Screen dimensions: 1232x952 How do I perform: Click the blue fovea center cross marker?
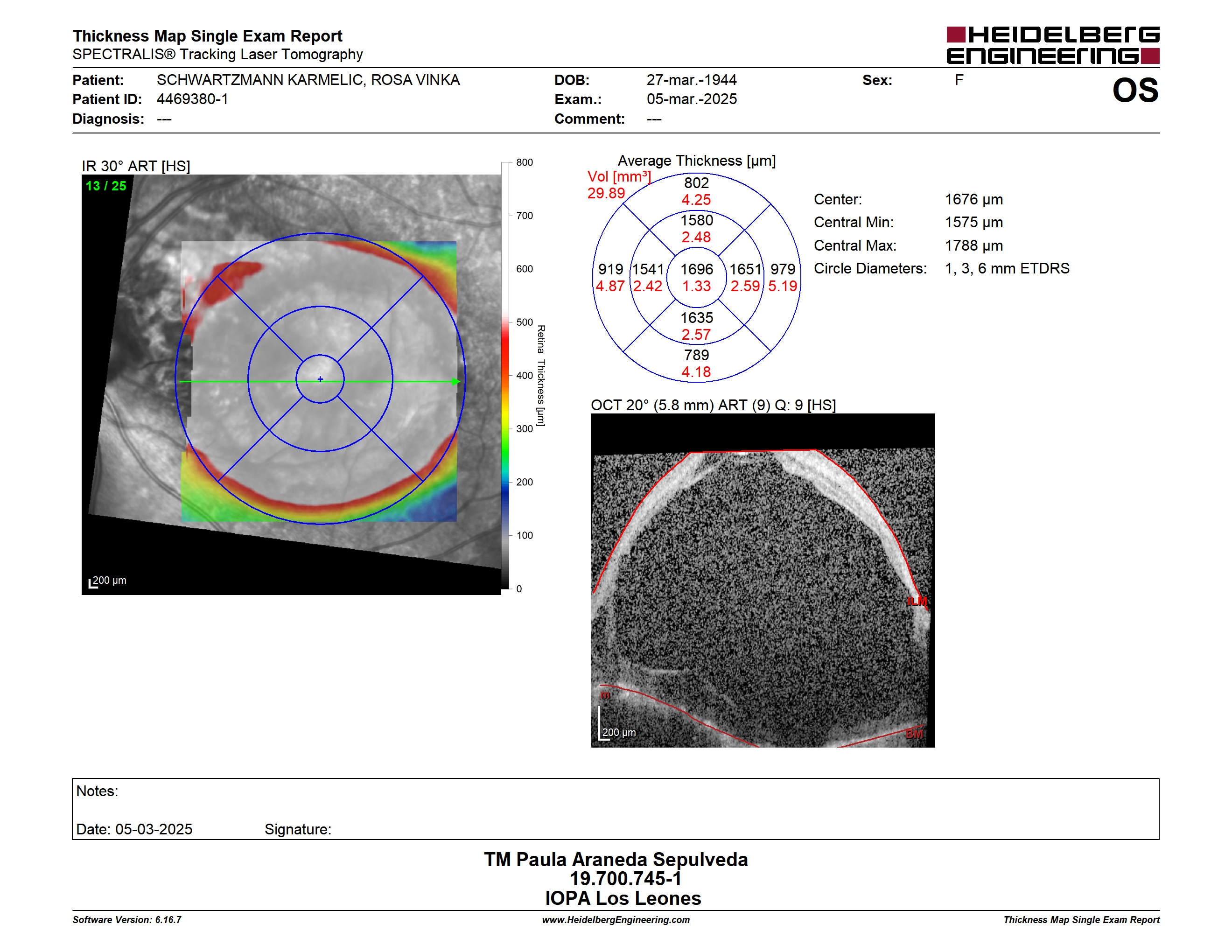coord(320,379)
